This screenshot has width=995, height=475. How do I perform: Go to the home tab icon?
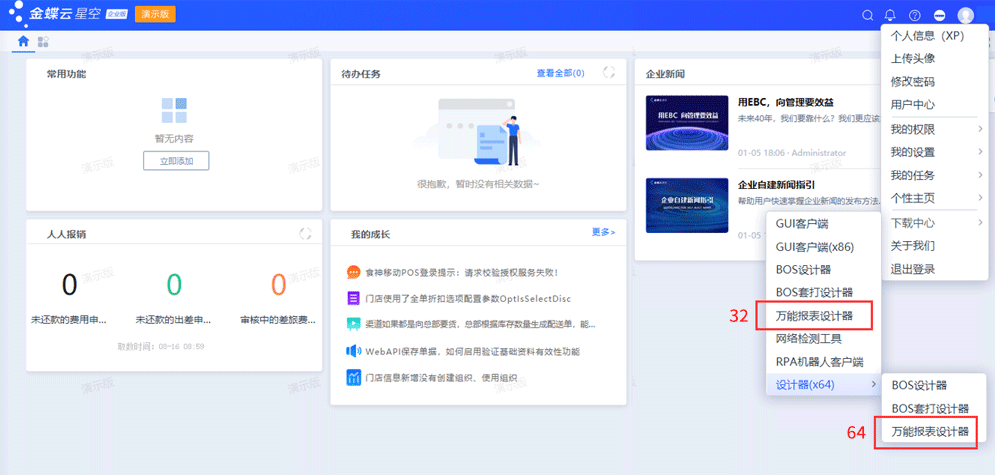point(23,41)
